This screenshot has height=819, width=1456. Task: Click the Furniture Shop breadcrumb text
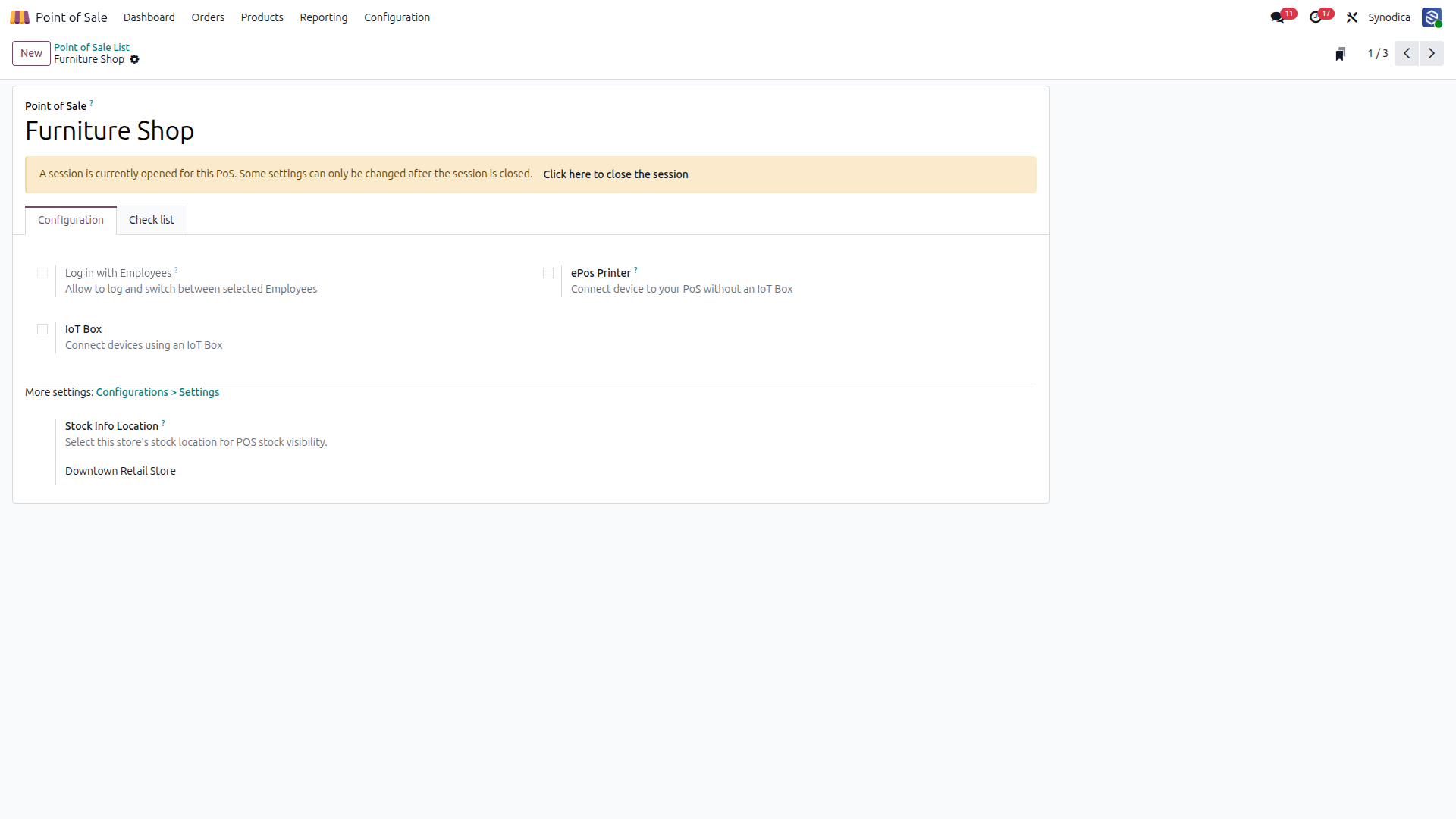click(x=89, y=59)
